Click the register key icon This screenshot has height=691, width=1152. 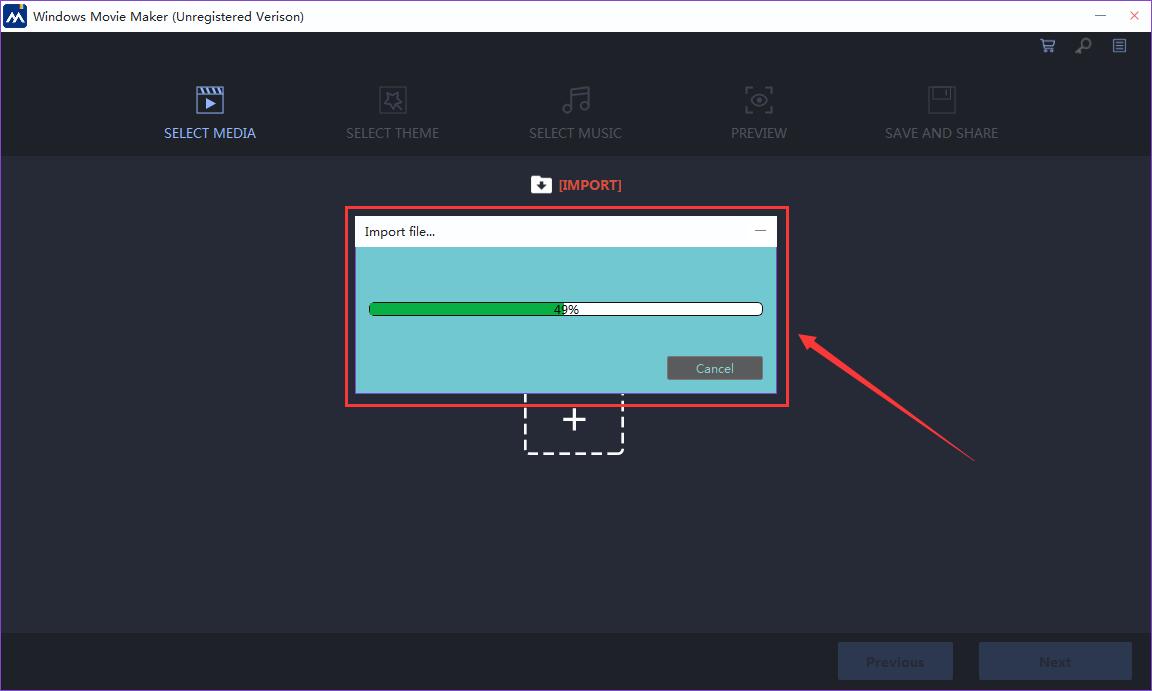[x=1083, y=46]
